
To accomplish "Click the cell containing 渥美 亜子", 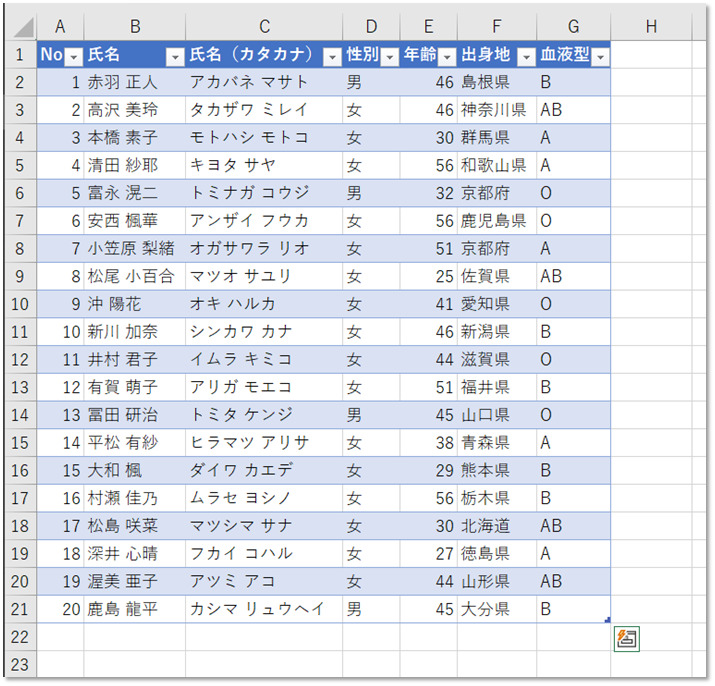I will pyautogui.click(x=135, y=582).
